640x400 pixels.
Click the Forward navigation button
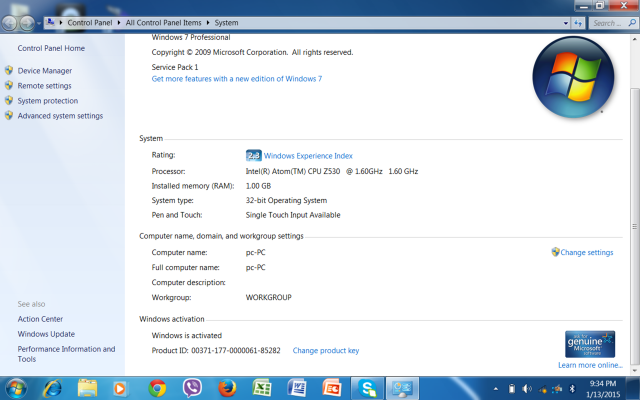(x=27, y=23)
